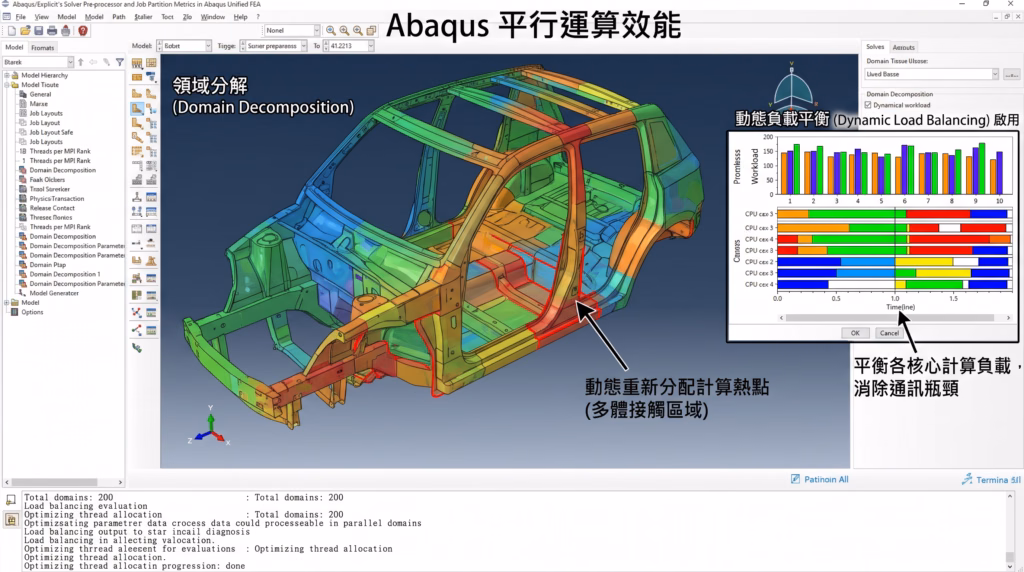Save the model with the floppy-disk icon
Viewport: 1024px width, 572px height.
point(39,31)
